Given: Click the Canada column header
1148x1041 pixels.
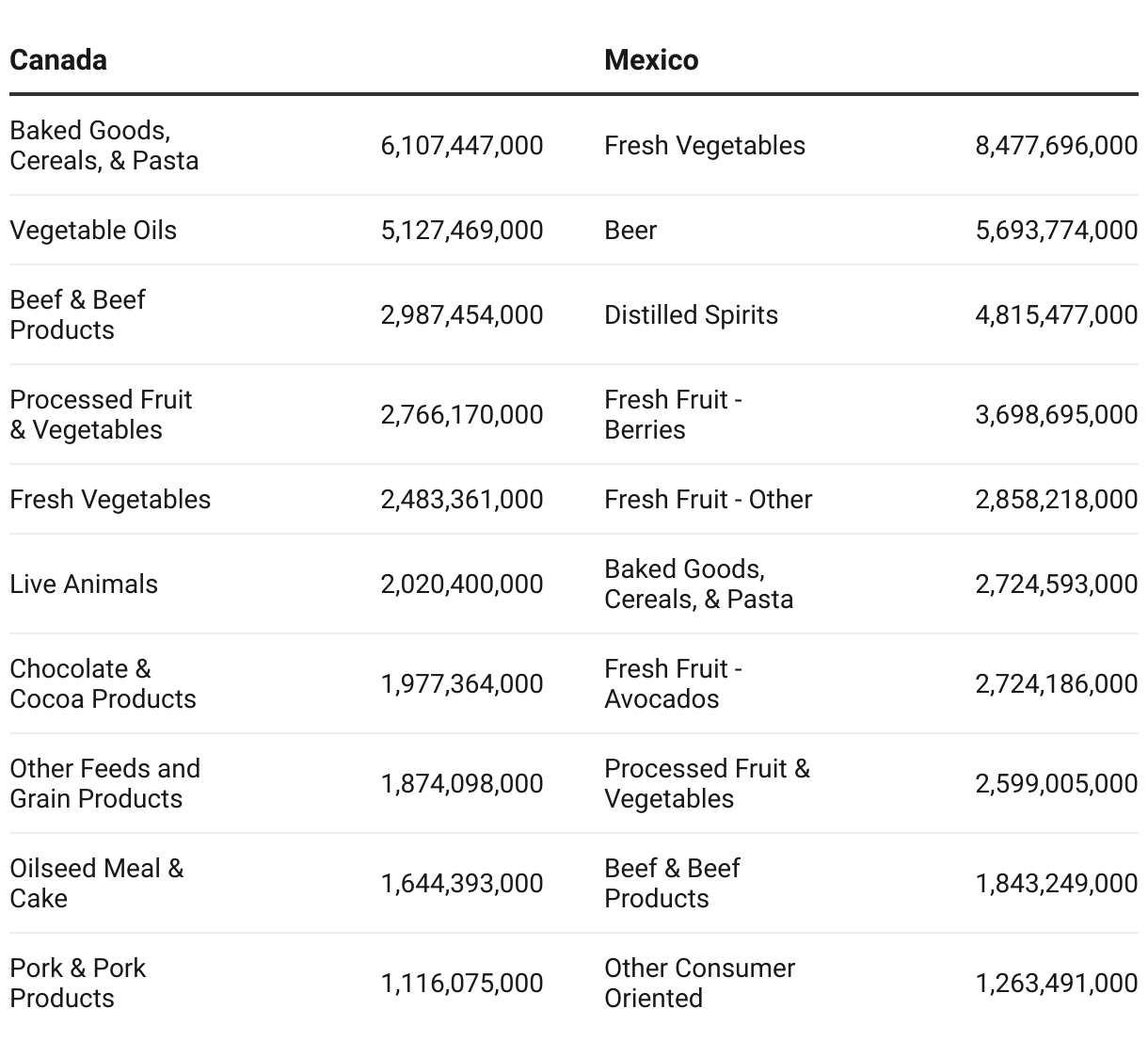Looking at the screenshot, I should (x=58, y=60).
